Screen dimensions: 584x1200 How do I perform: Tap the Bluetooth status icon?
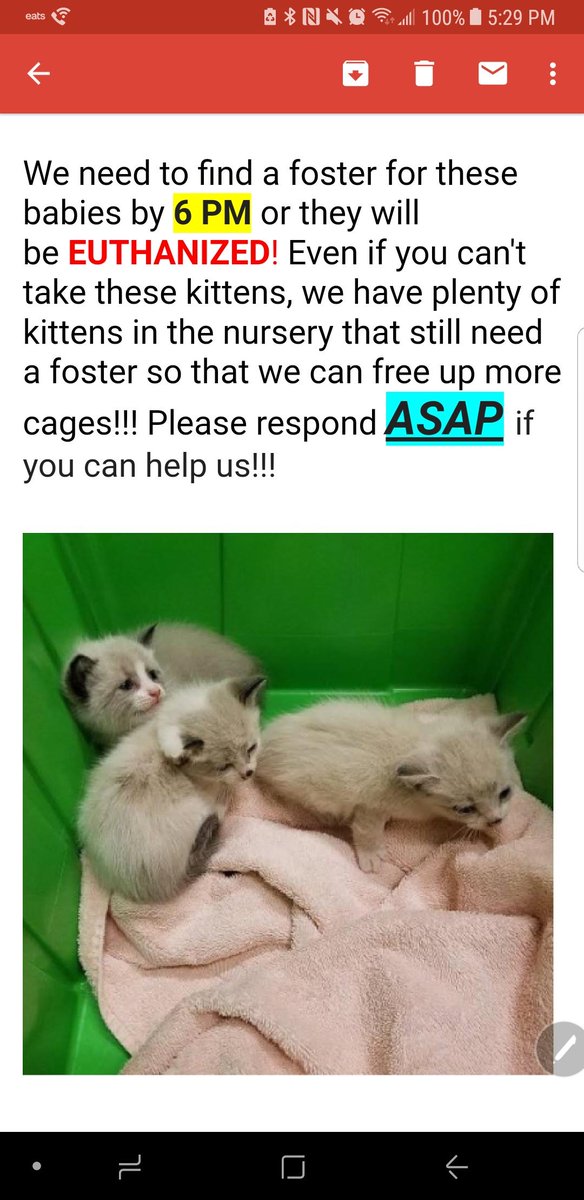290,17
